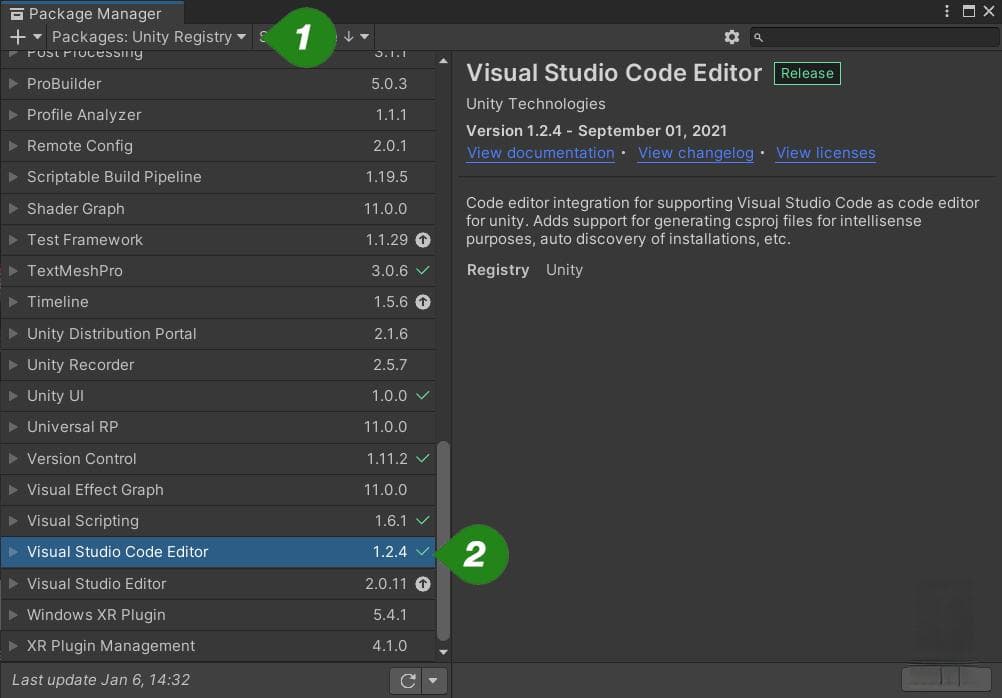Click TextMeshPro installed checkmark

coord(422,270)
